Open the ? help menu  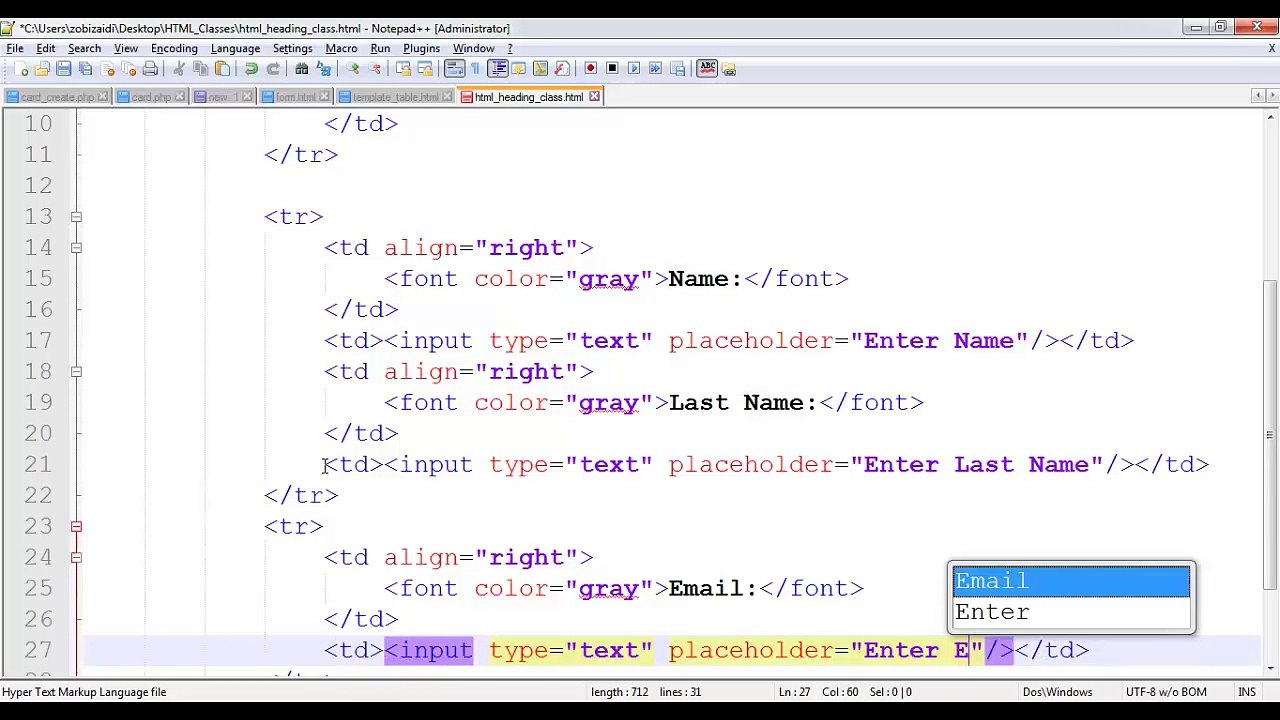[x=510, y=48]
